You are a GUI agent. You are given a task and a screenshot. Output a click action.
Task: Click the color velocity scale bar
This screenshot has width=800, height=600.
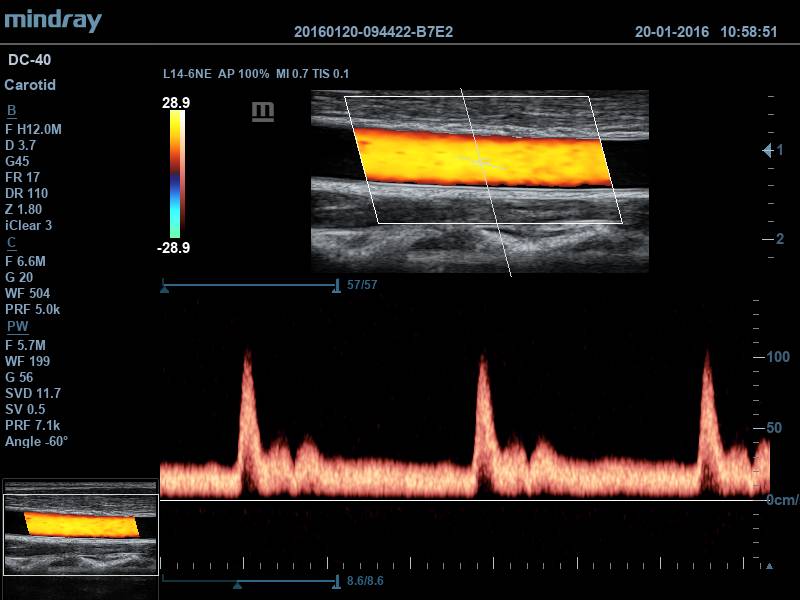tap(176, 174)
